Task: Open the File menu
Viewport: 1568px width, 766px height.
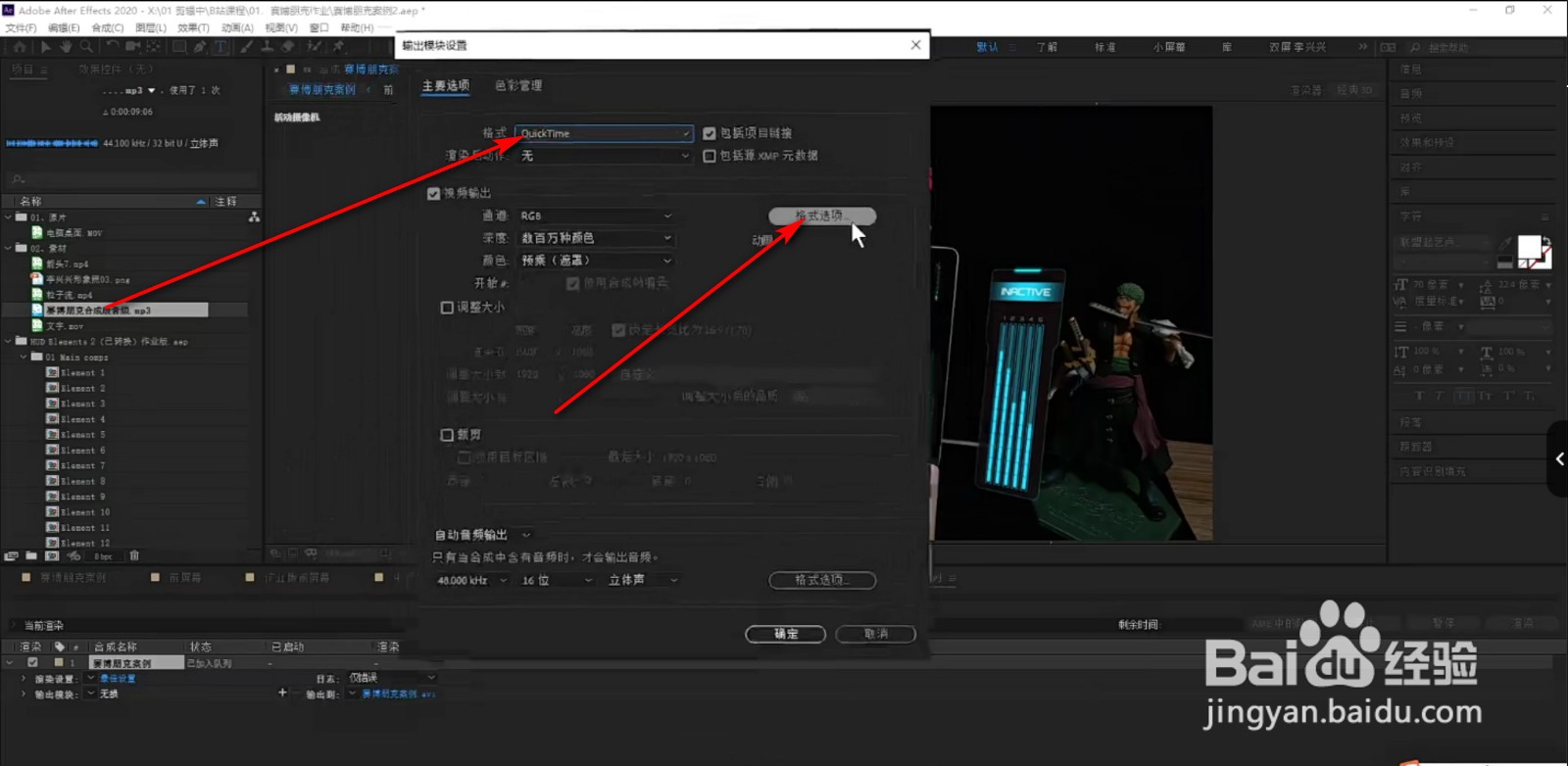Action: (x=21, y=27)
